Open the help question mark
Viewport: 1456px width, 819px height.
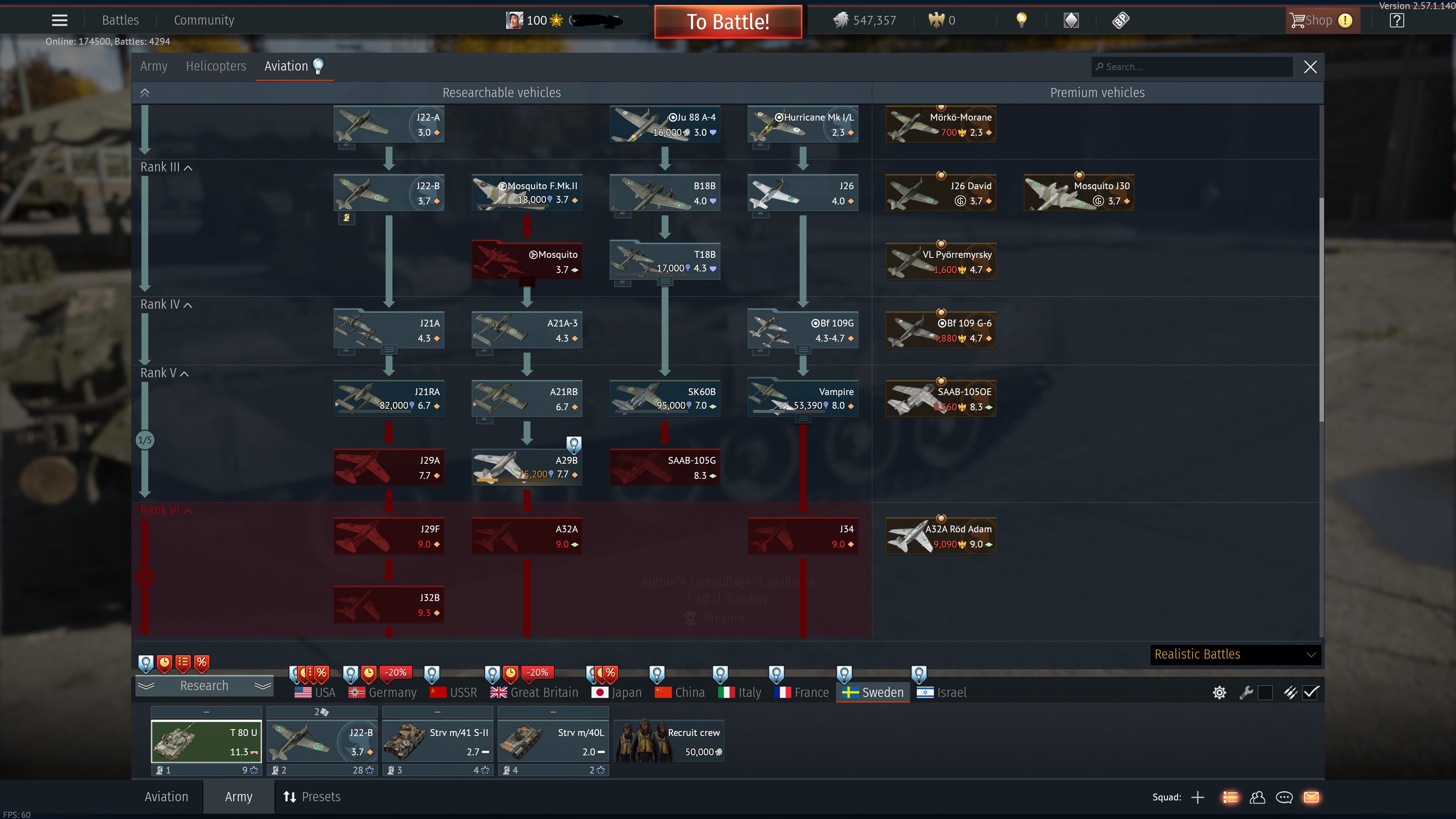click(x=1396, y=20)
